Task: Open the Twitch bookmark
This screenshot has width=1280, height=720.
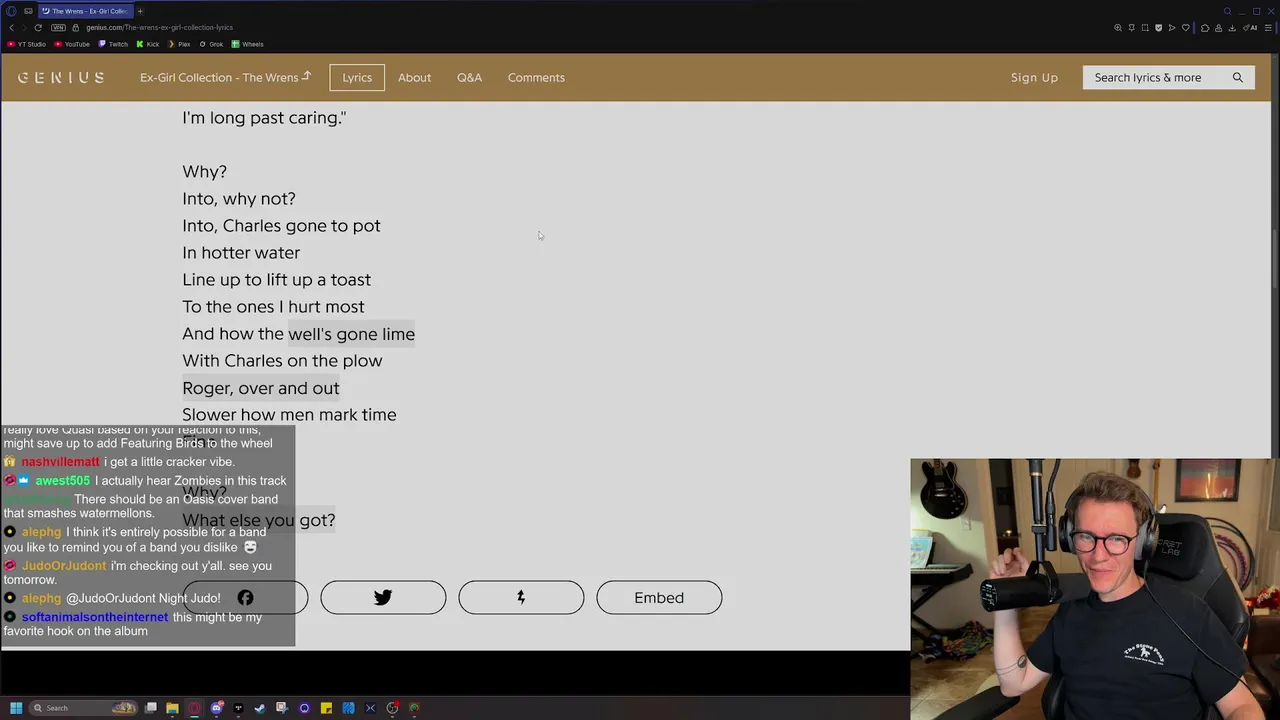Action: (x=113, y=44)
